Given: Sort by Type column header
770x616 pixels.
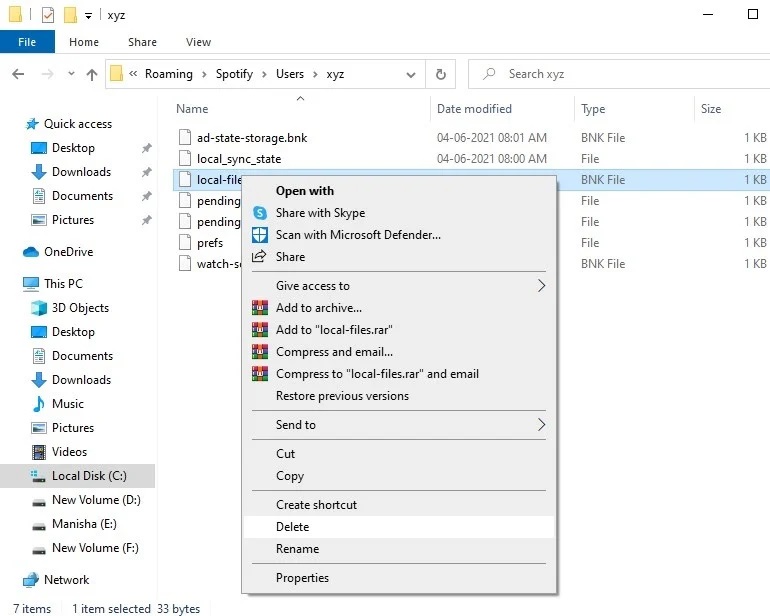Looking at the screenshot, I should tap(593, 109).
